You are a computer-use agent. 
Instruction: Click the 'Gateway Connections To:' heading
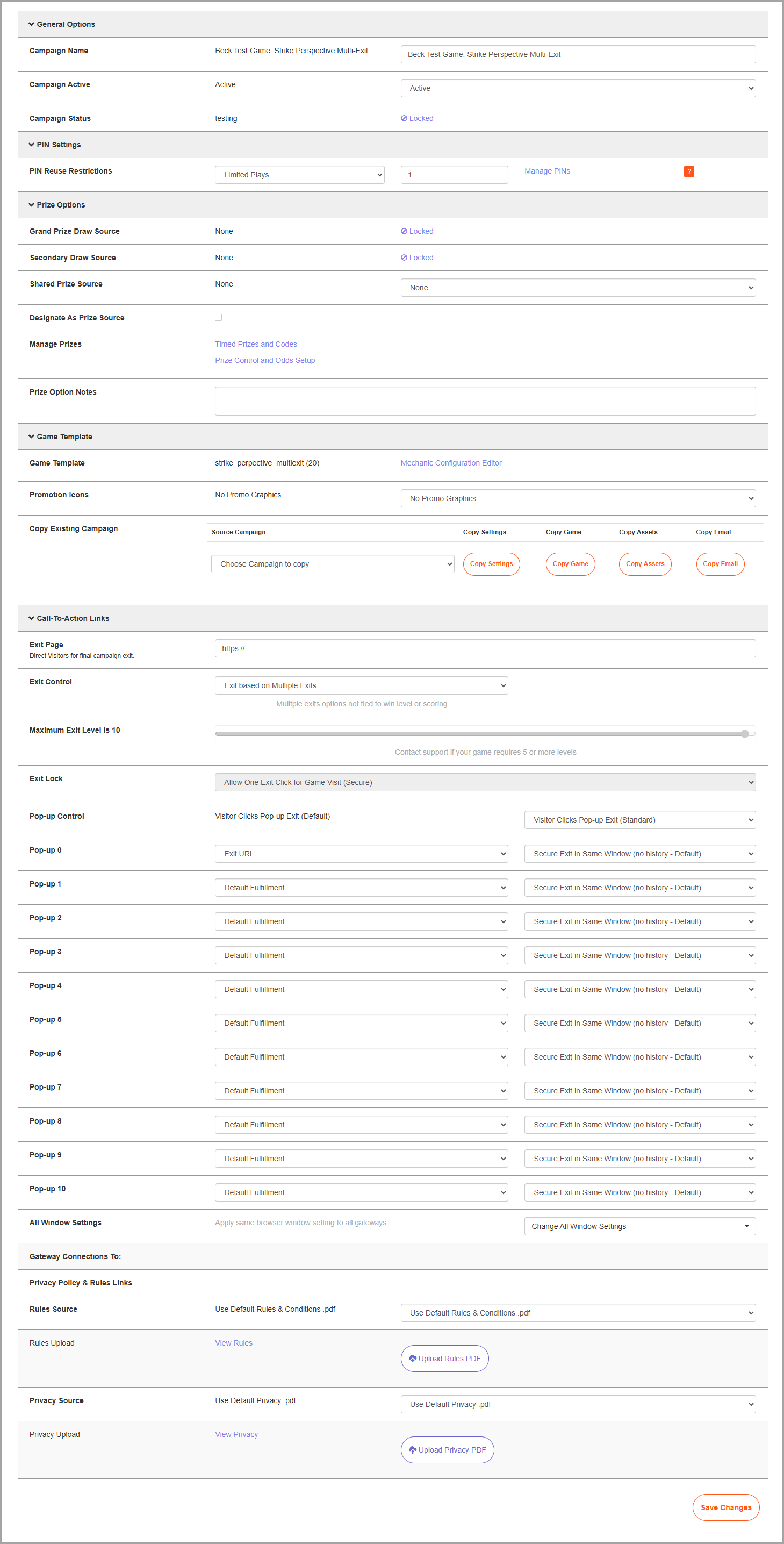(x=75, y=1257)
